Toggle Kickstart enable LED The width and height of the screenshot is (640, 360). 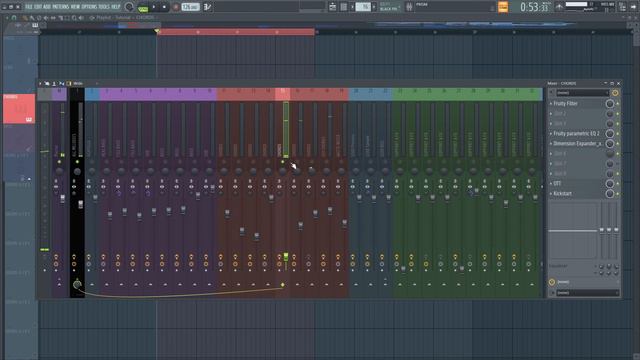[618, 193]
